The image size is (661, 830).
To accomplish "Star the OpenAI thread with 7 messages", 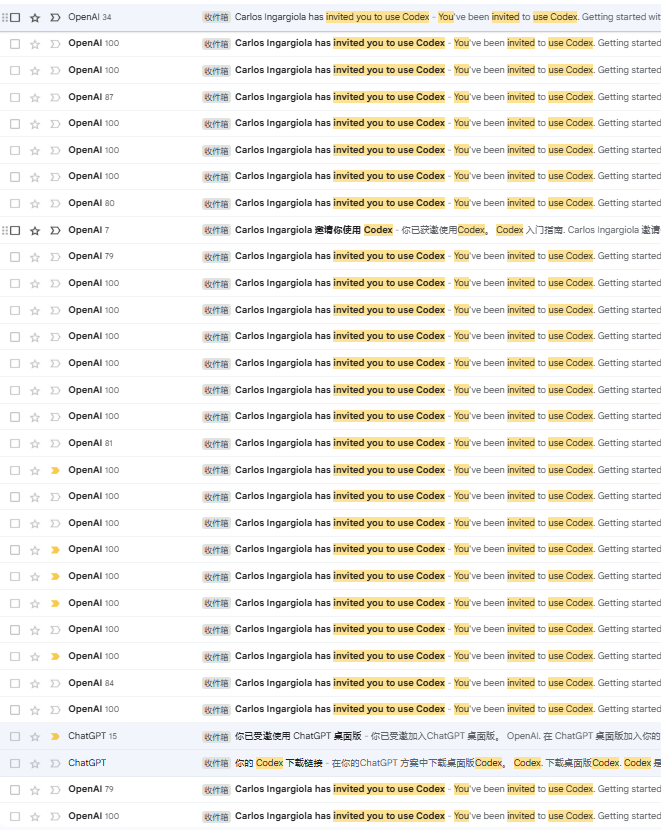I will click(x=35, y=230).
